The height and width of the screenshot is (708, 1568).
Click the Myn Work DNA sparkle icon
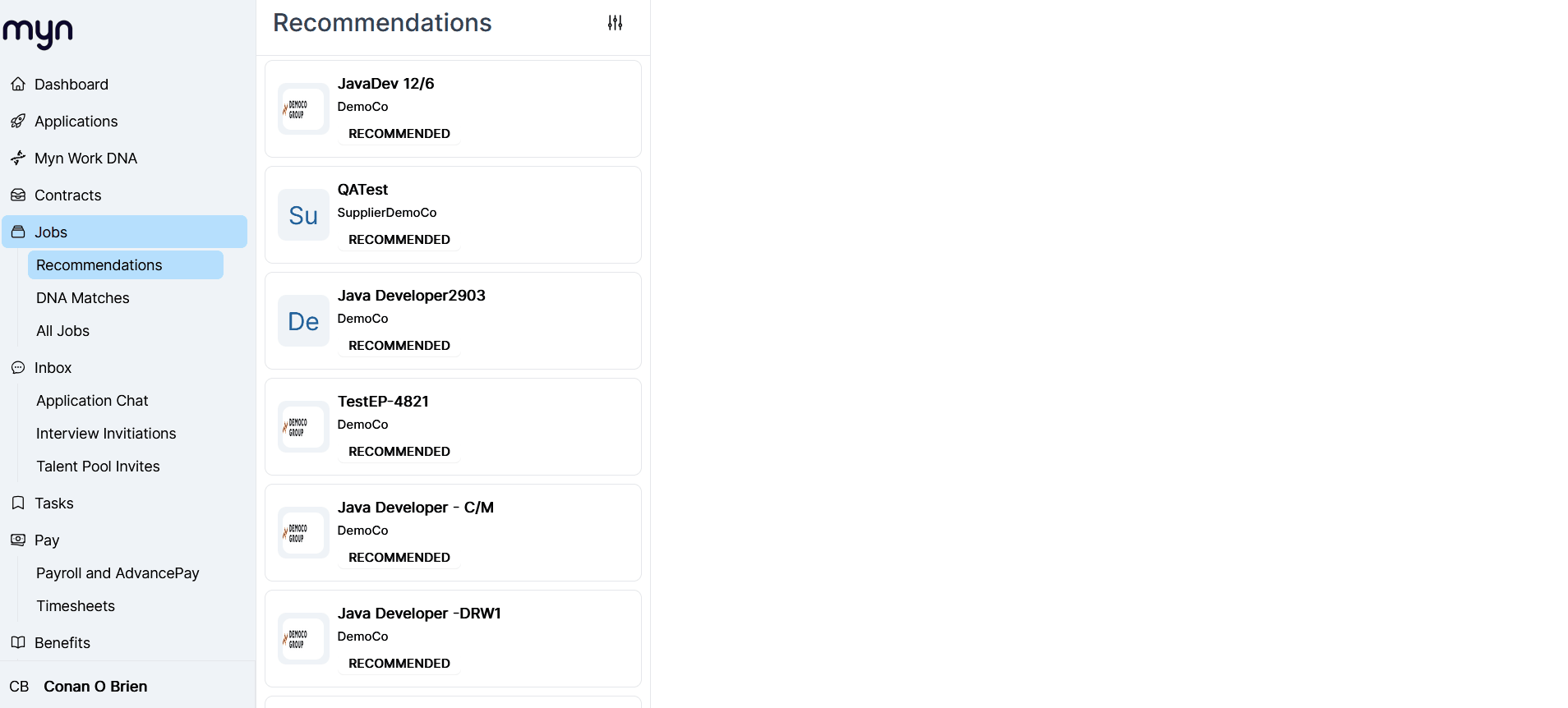pyautogui.click(x=18, y=159)
